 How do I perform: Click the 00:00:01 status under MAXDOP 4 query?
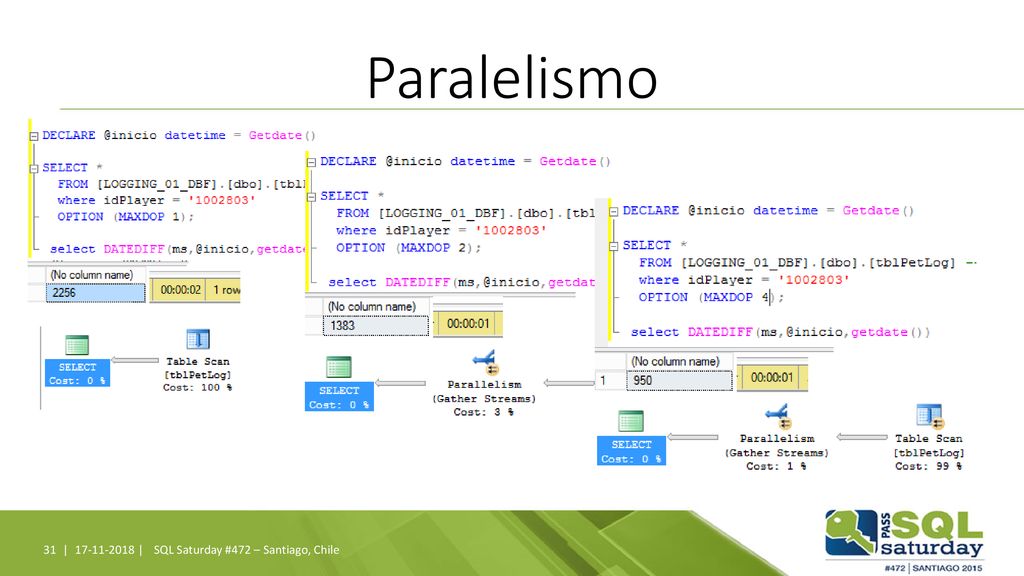coord(771,377)
